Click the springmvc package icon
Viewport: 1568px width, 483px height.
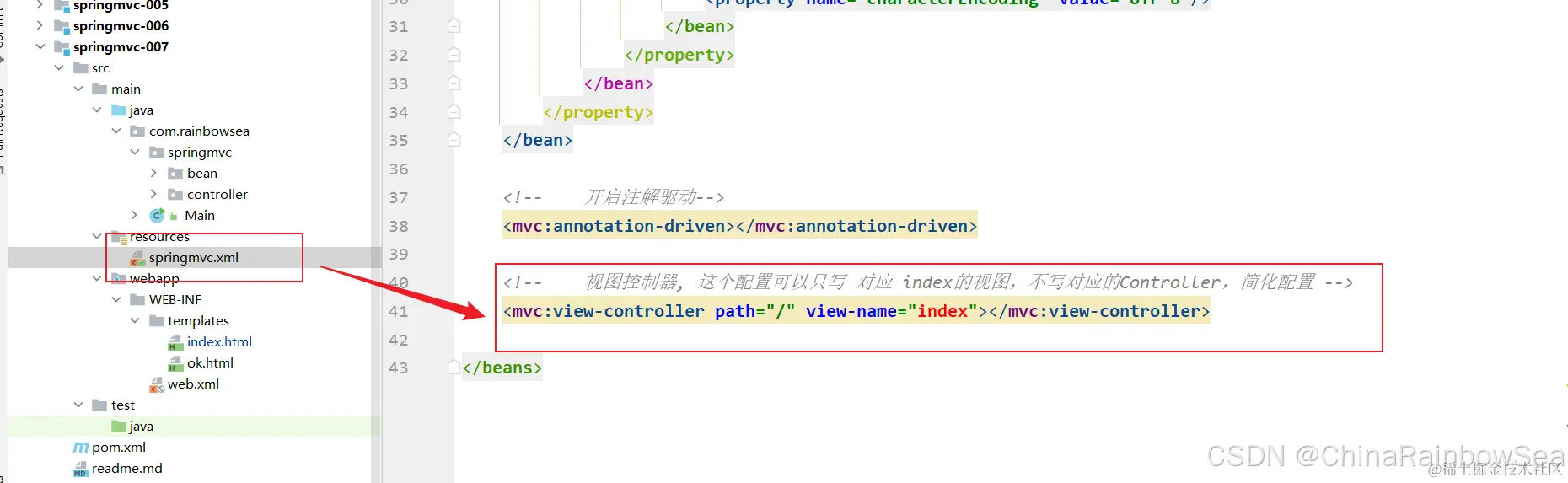157,152
